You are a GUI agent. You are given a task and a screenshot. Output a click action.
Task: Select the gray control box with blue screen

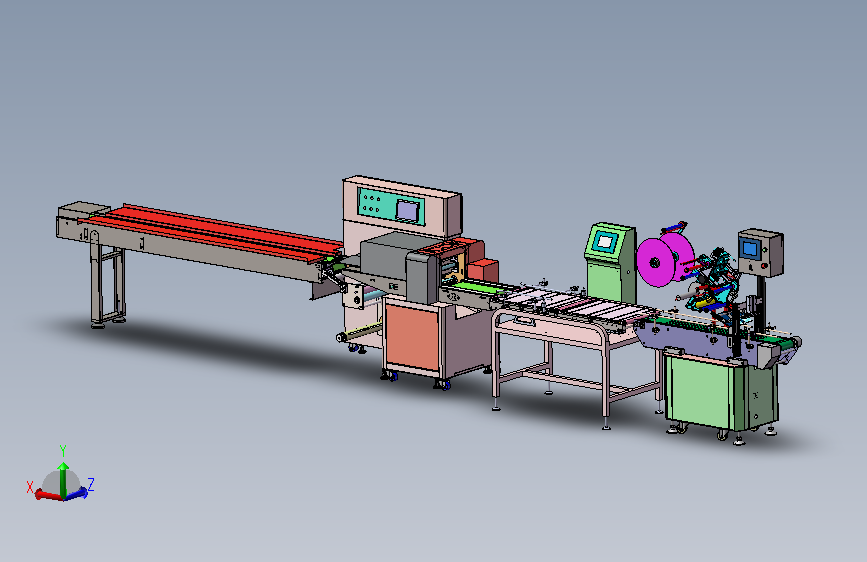pyautogui.click(x=760, y=252)
